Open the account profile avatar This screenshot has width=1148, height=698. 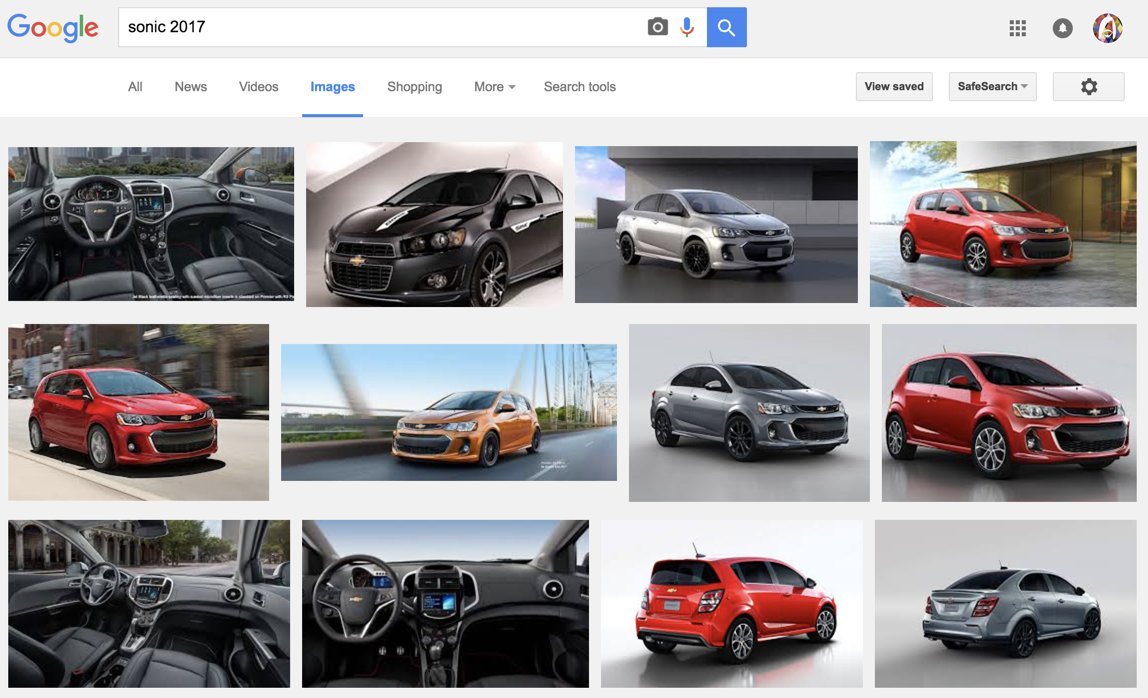[1107, 28]
